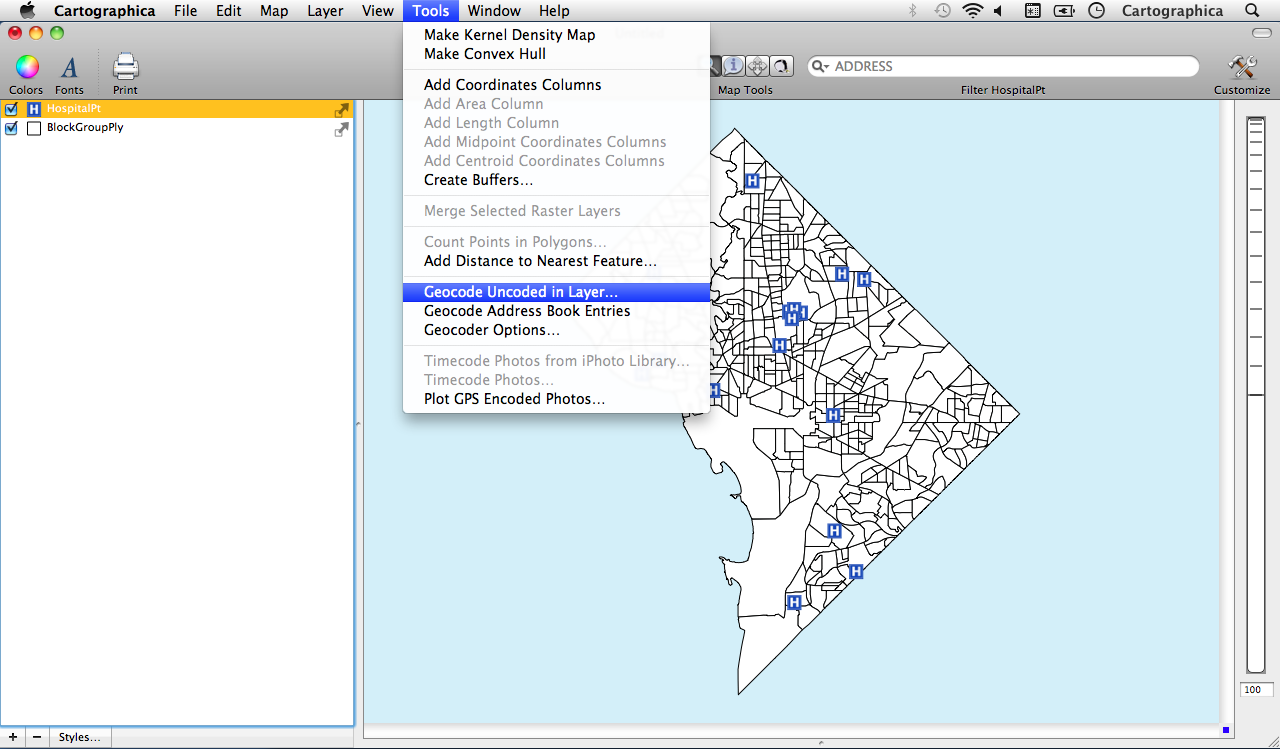
Task: Hide the HospitalPt layer by unchecking its checkbox
Action: [x=11, y=108]
